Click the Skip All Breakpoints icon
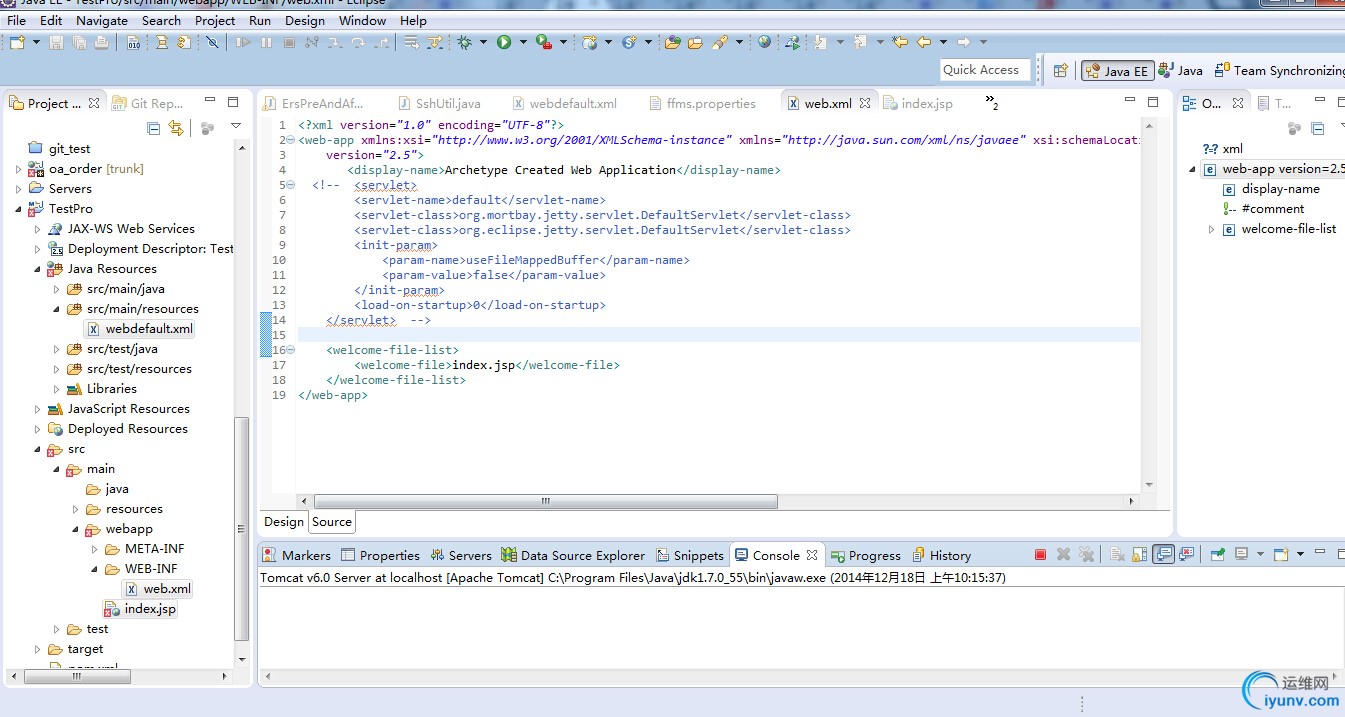 (212, 42)
